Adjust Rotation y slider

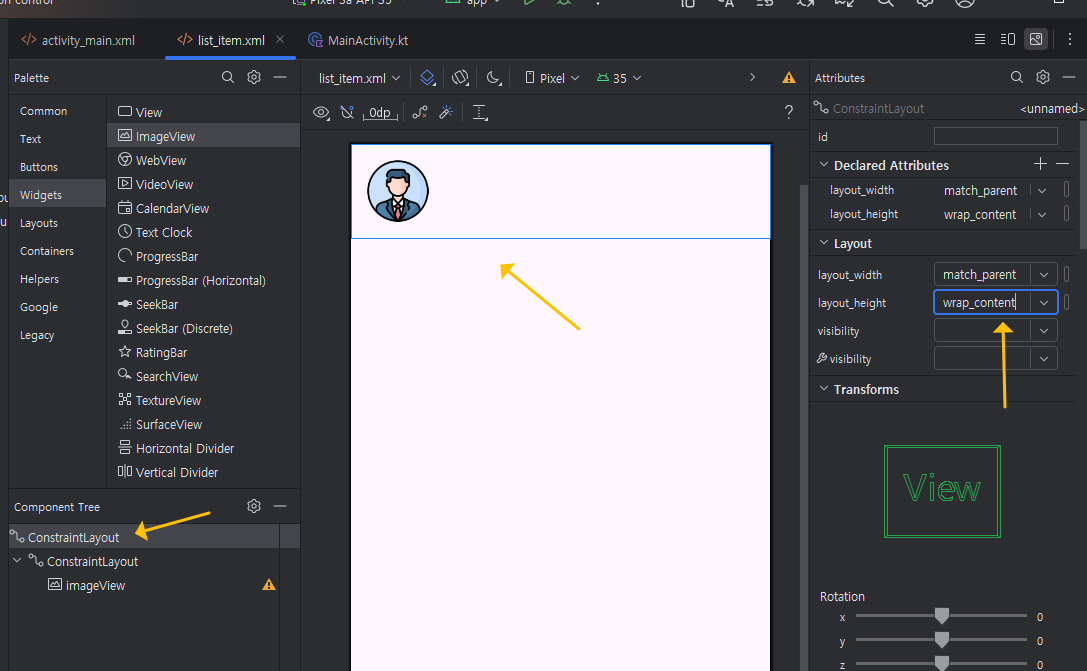[941, 639]
